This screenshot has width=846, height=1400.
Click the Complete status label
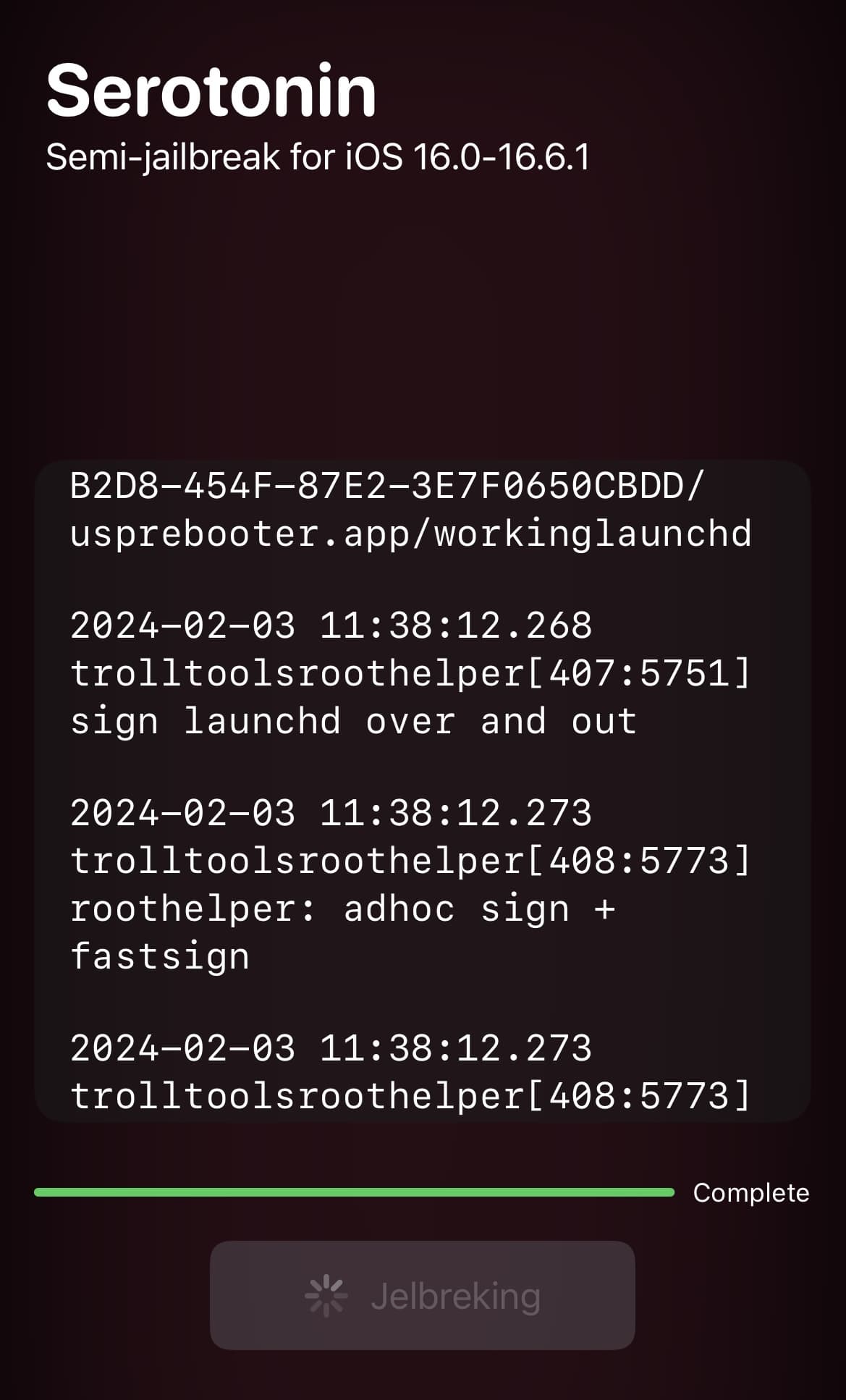point(750,1192)
